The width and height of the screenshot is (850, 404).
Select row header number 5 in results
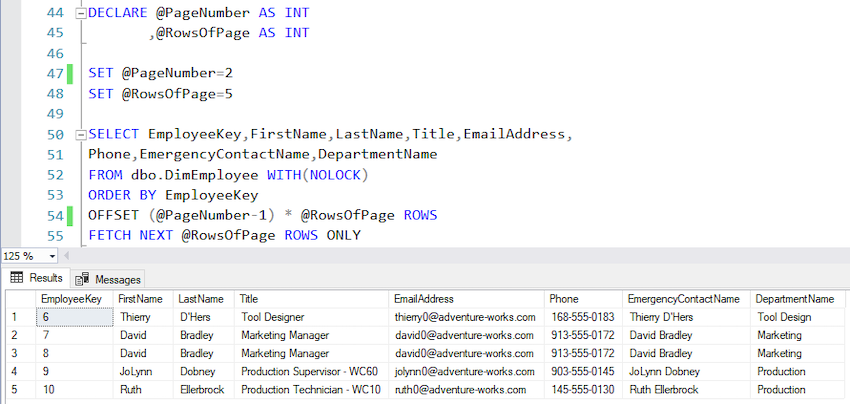[x=21, y=390]
